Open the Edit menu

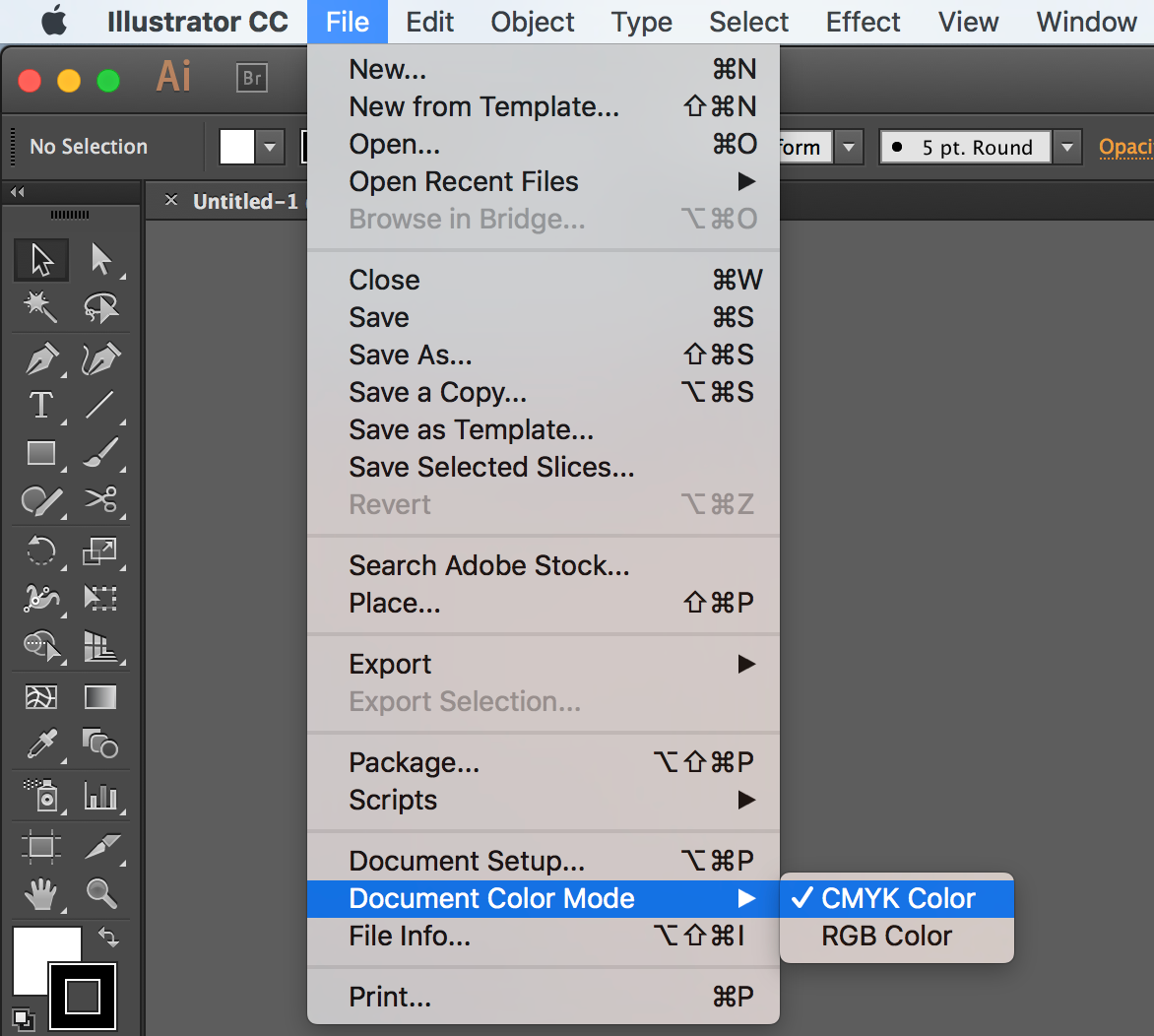(430, 22)
